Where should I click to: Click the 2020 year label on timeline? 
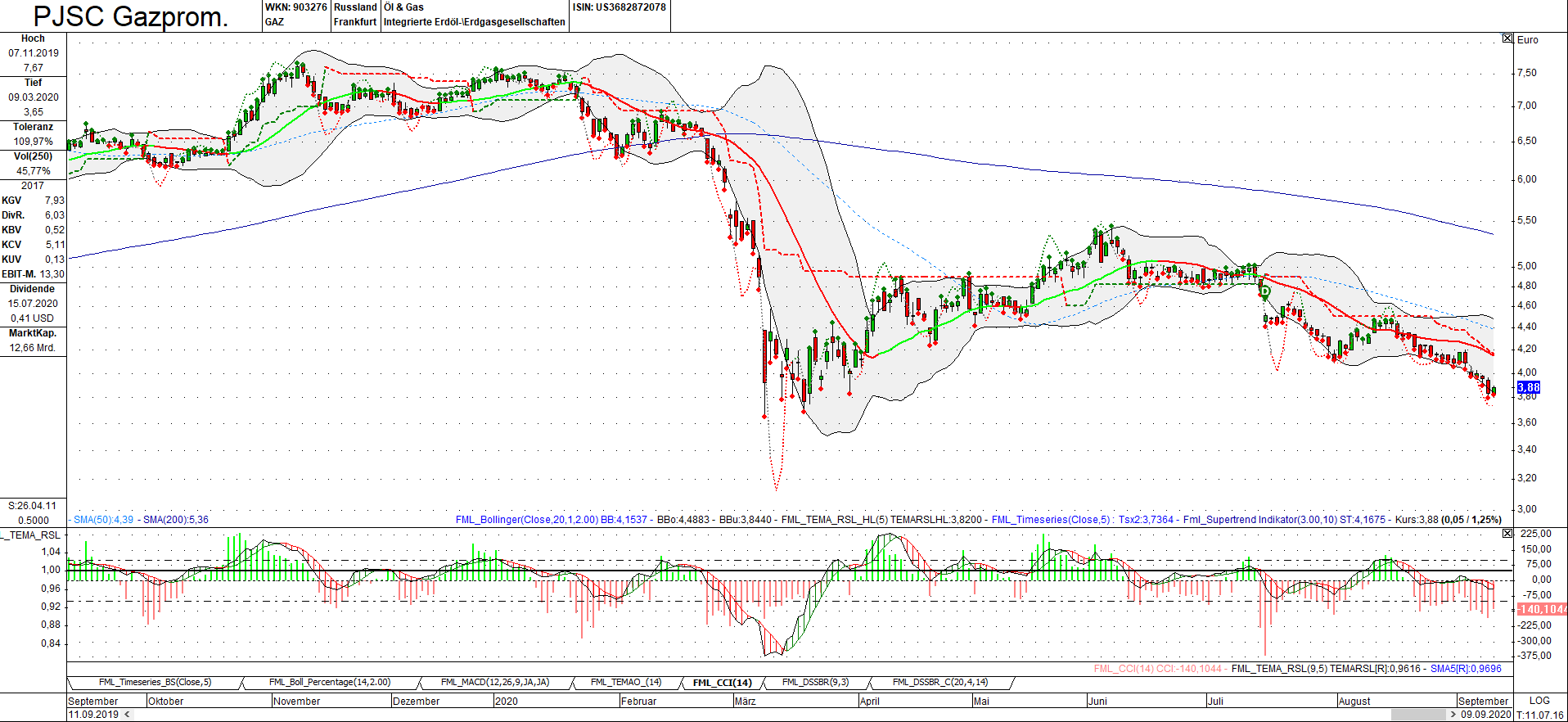(x=507, y=702)
